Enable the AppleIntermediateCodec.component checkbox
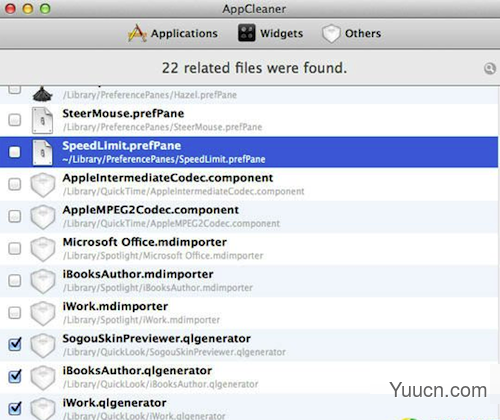 [x=15, y=184]
